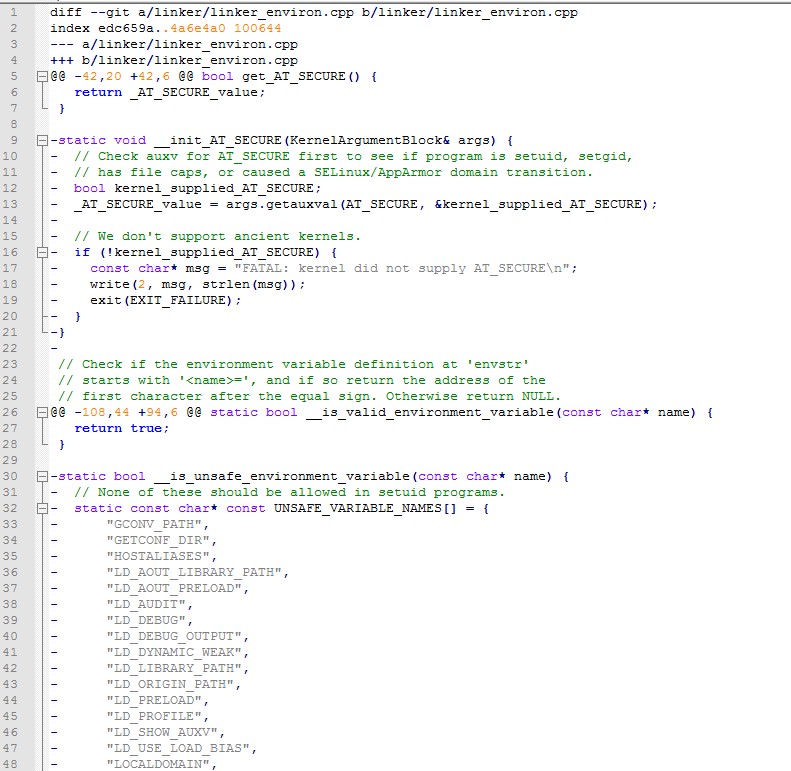The height and width of the screenshot is (771, 791).
Task: Collapse the fold at line 32 UNSAFE_VARIABLE_NAMES
Action: click(42, 509)
